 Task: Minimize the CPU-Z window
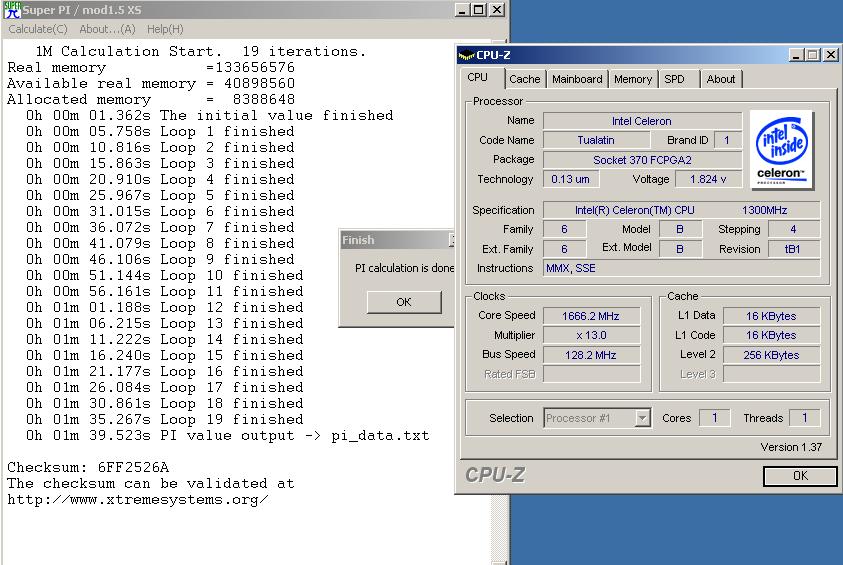(797, 55)
